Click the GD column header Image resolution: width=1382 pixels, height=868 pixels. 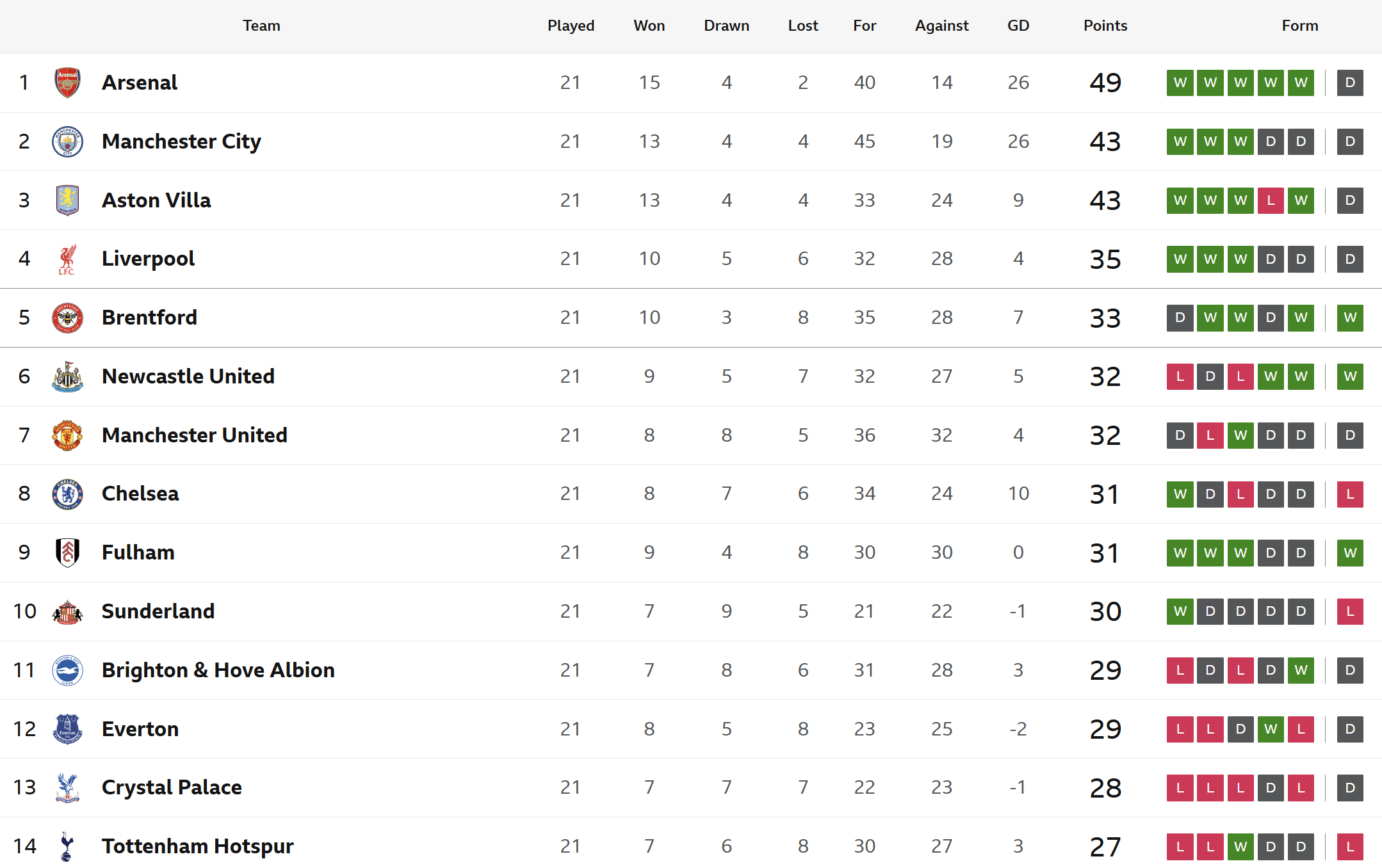point(1018,26)
